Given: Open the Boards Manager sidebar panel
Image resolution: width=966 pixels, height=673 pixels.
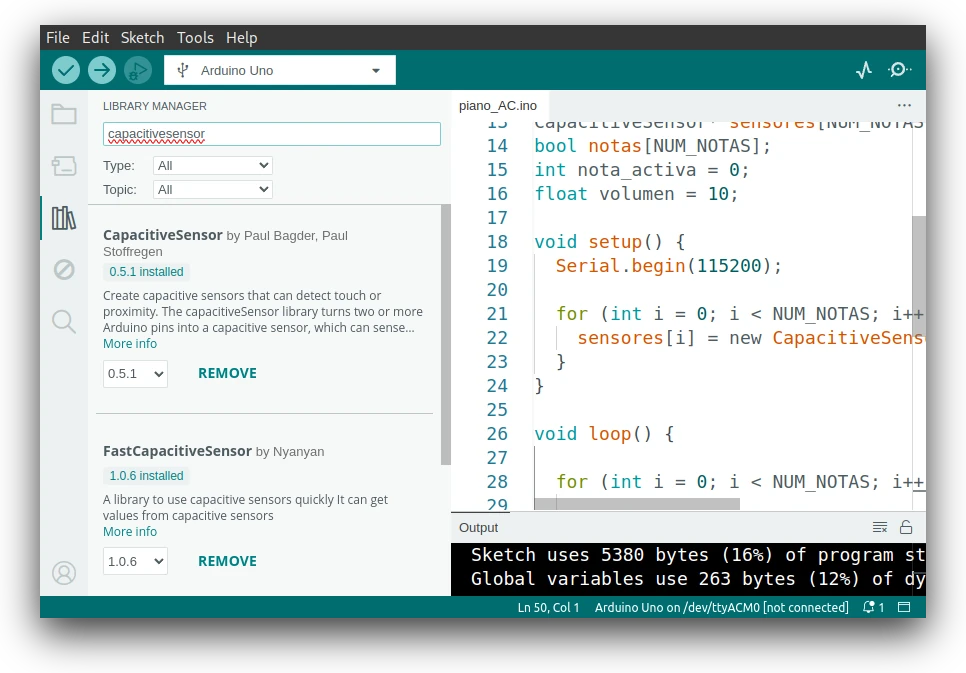Looking at the screenshot, I should point(64,166).
